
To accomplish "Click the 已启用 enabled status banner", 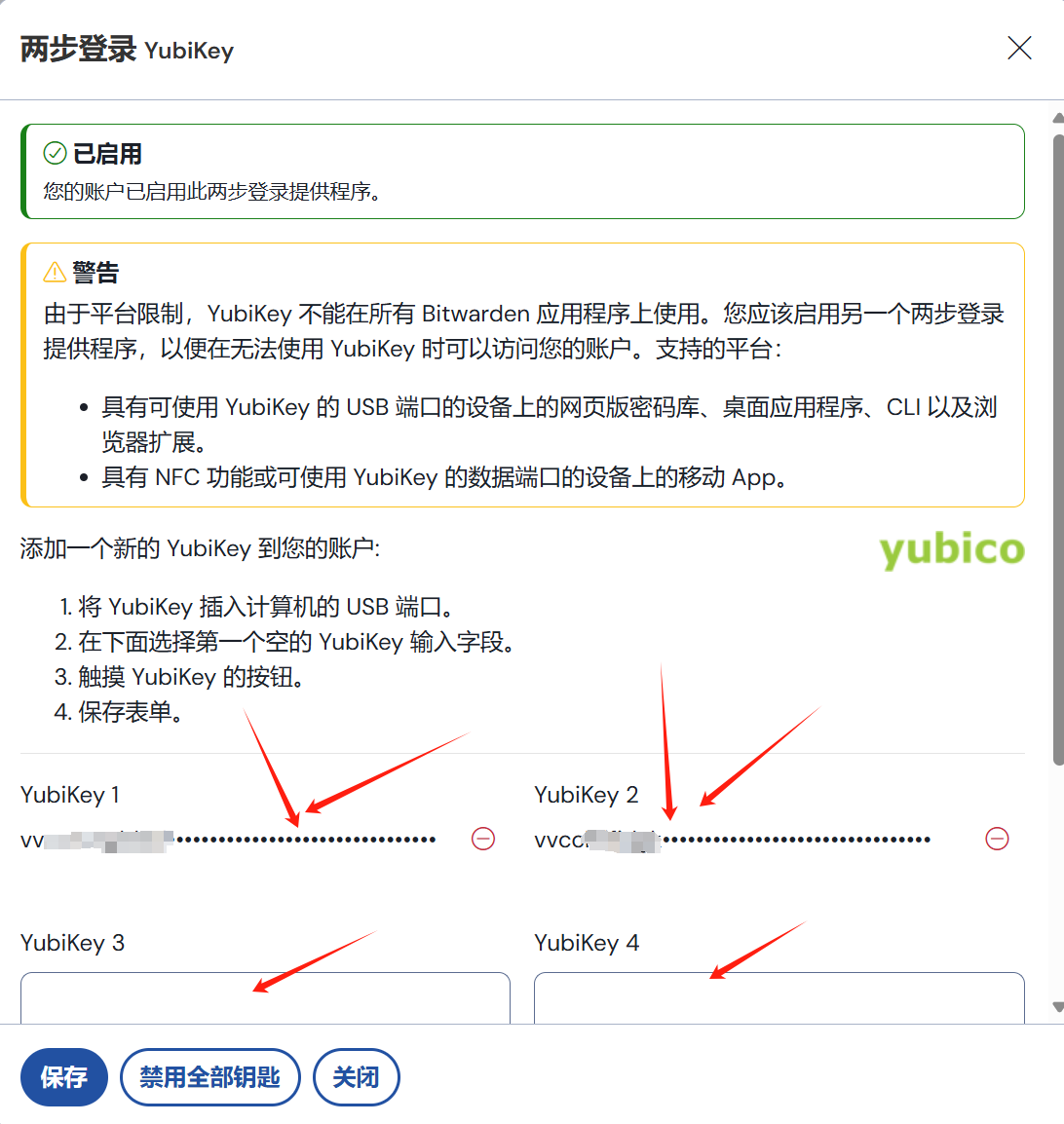I will click(x=522, y=171).
